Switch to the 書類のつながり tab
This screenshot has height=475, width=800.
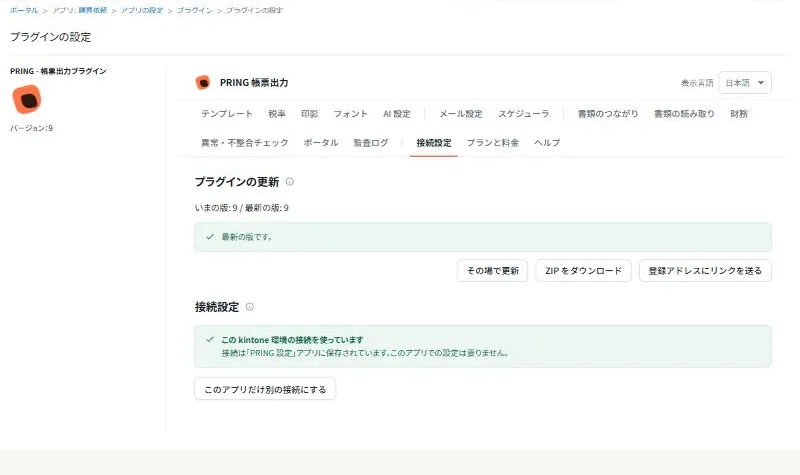click(x=608, y=114)
